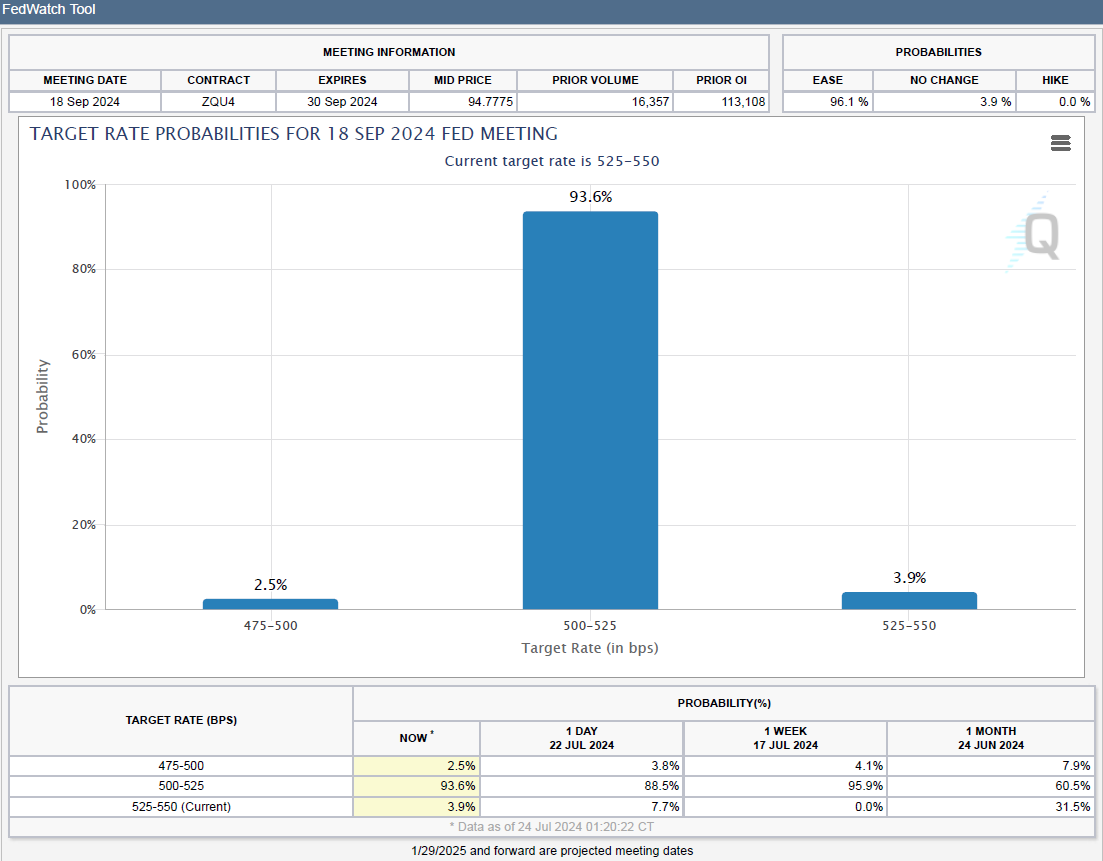Click the 96.1 % ease probability

848,102
